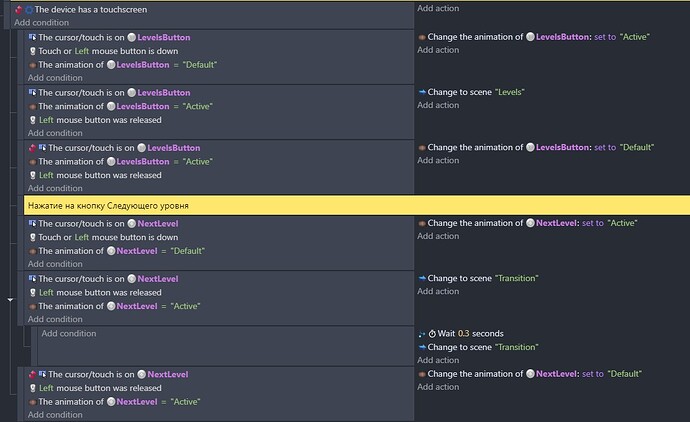Edit the "Levels" scene name parameter
Screen dimensions: 690x422
(x=510, y=92)
